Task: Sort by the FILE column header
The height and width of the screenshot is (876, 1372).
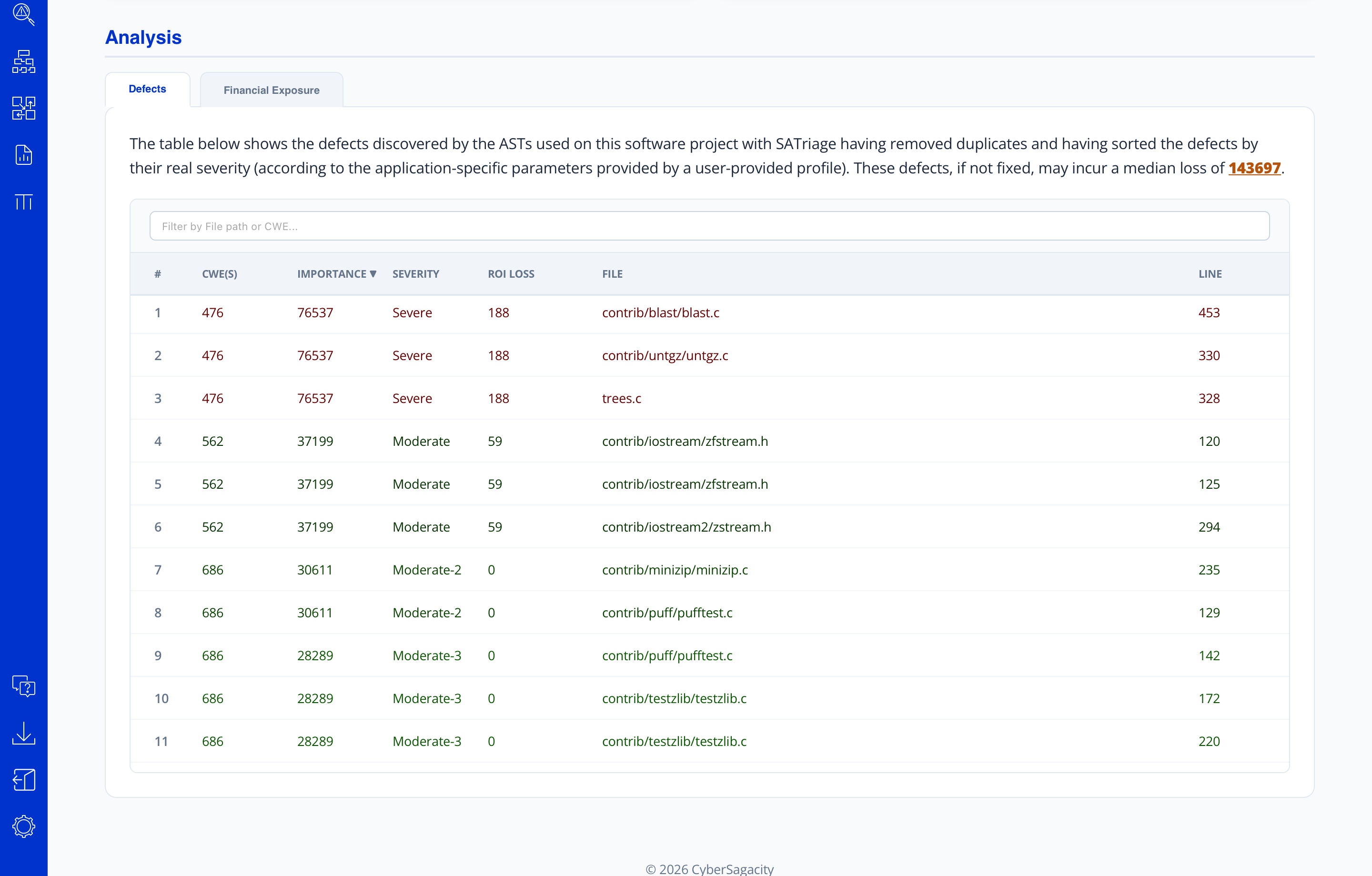Action: pos(612,274)
